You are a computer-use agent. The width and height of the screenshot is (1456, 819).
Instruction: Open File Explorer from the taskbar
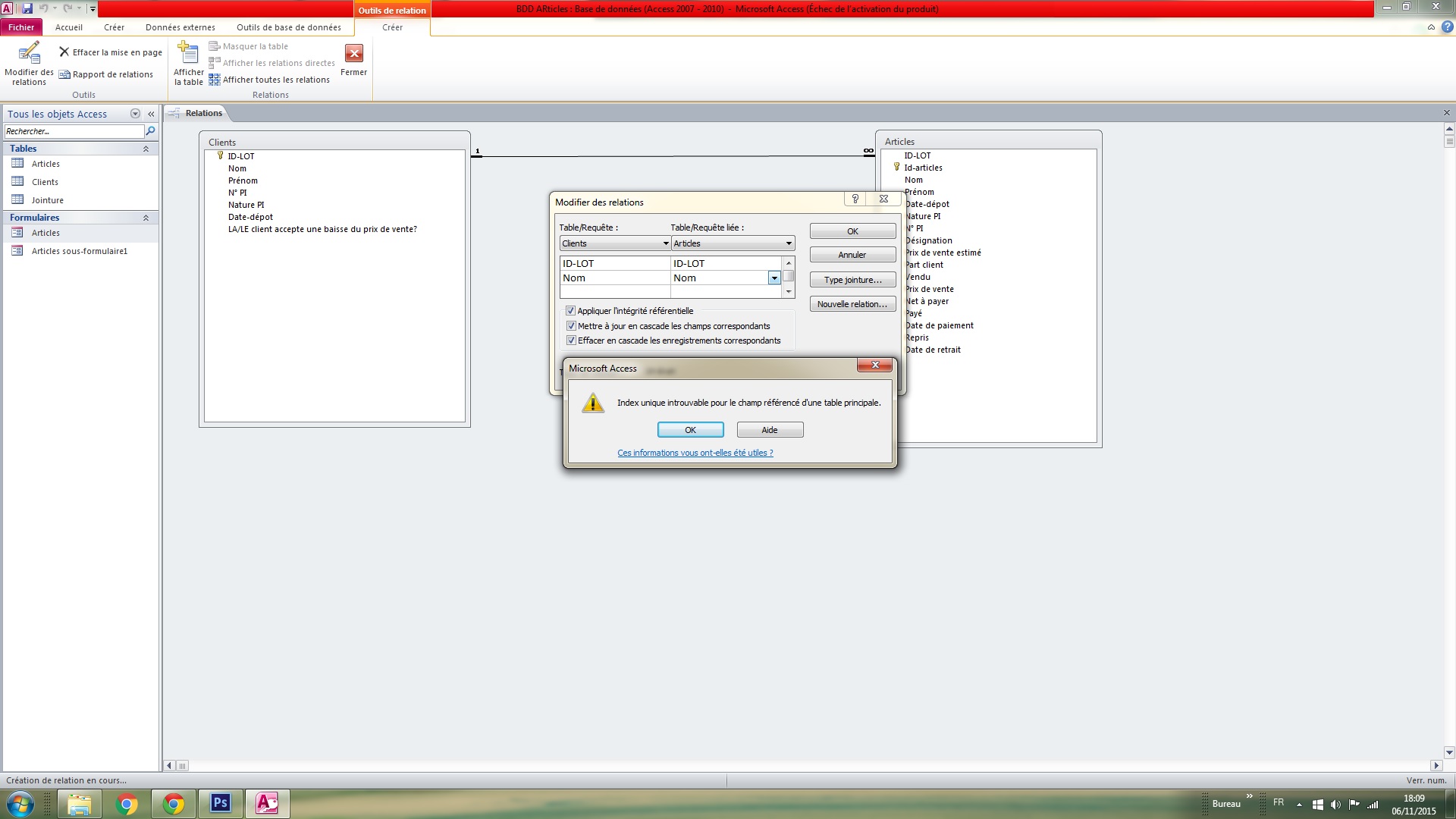[x=79, y=804]
